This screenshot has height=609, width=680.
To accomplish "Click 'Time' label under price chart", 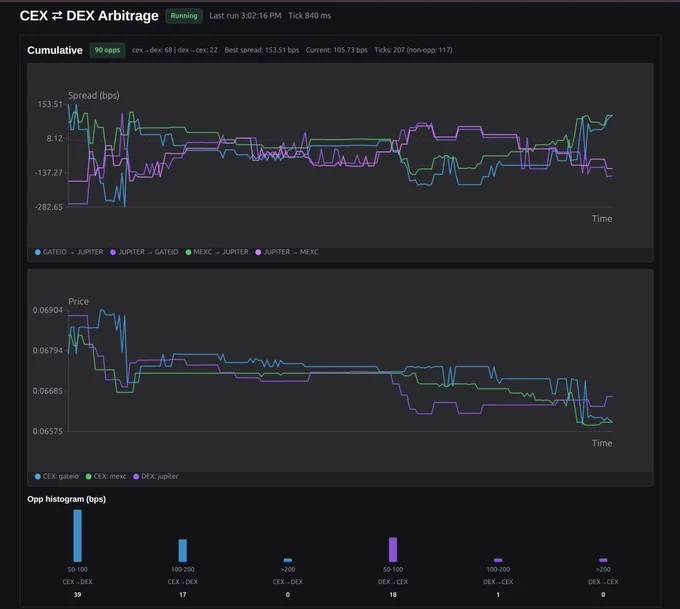I will coord(602,443).
